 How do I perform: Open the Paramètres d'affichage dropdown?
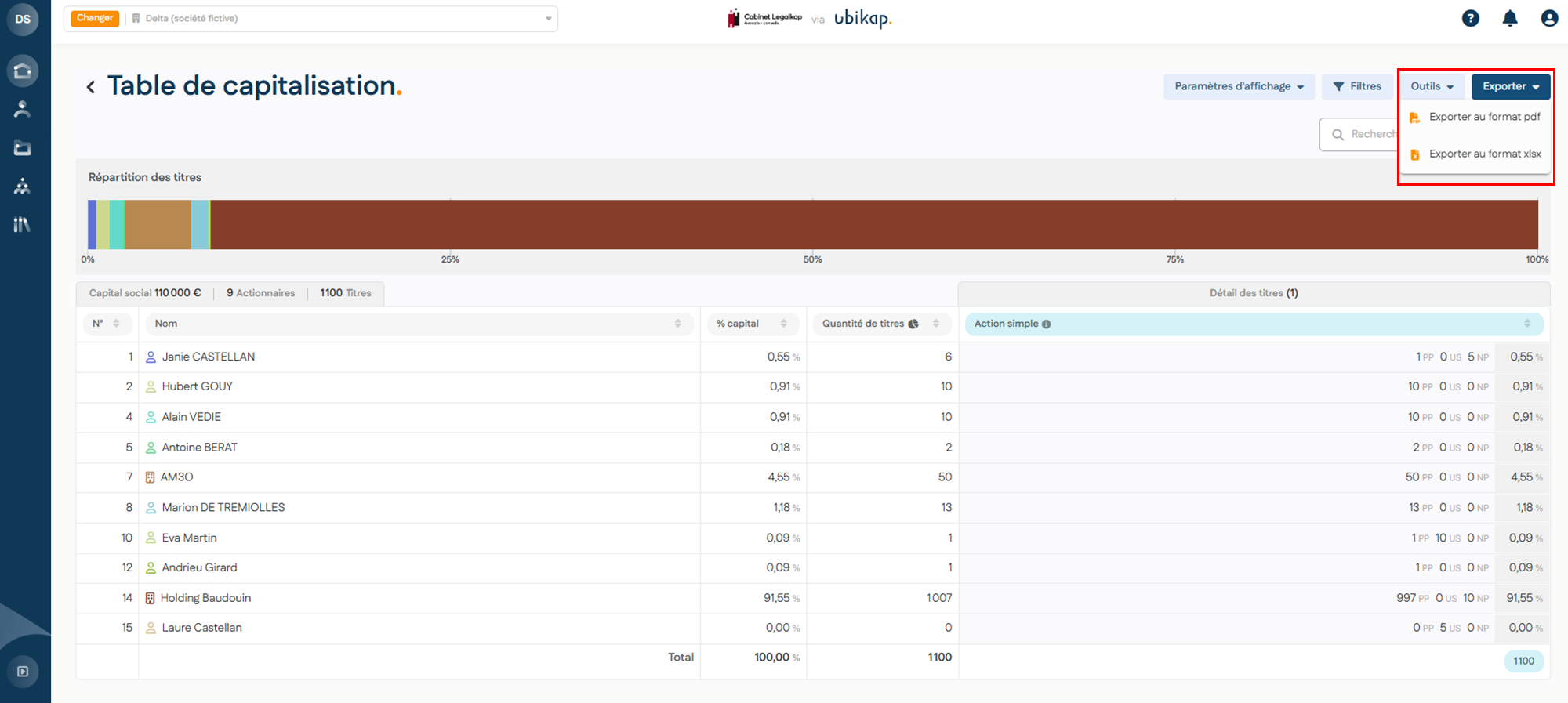[x=1239, y=86]
